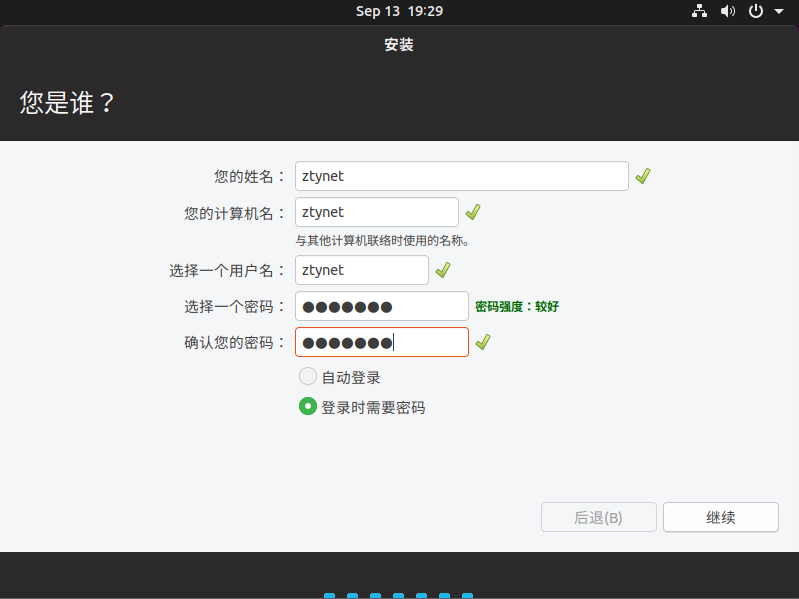Screen dimensions: 799x599
Task: Click the 确认您的密码 confirm password field
Action: point(382,342)
